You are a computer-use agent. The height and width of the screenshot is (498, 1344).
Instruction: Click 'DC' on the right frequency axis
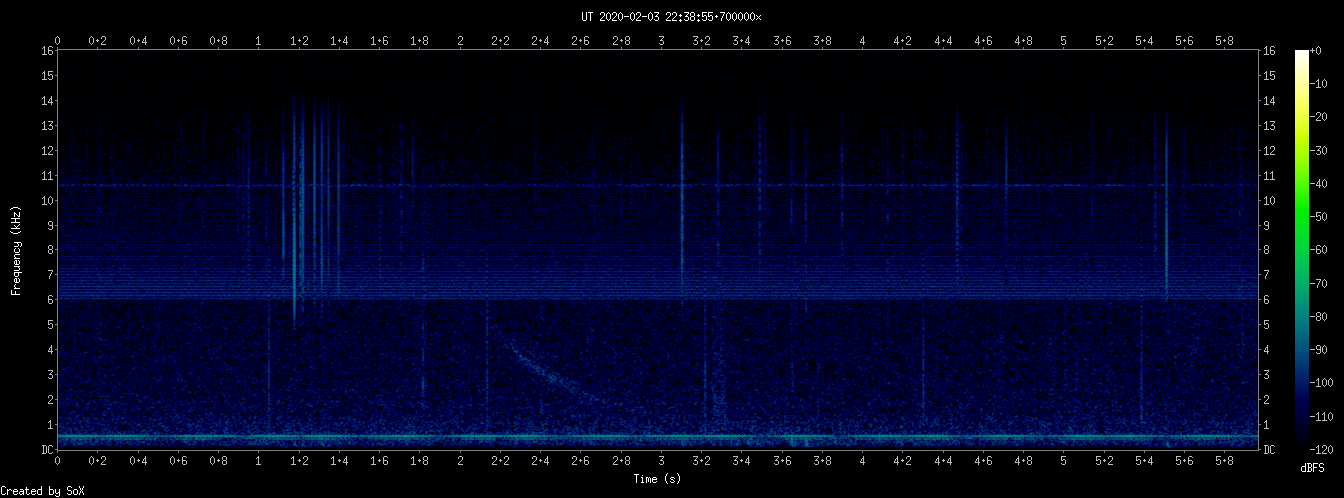(x=1269, y=450)
